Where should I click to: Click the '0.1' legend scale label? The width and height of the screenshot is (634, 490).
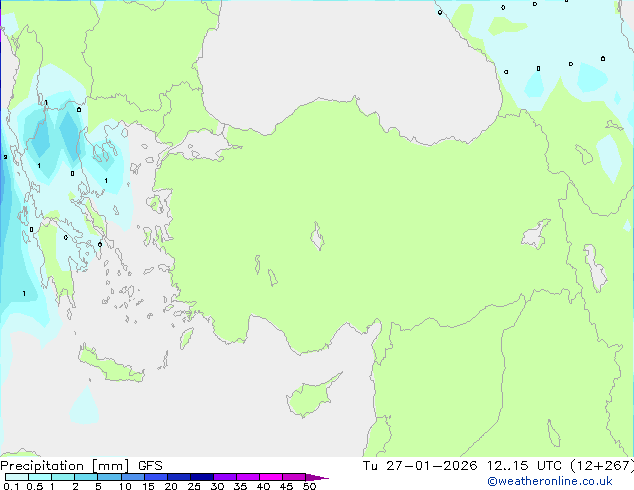(11, 486)
